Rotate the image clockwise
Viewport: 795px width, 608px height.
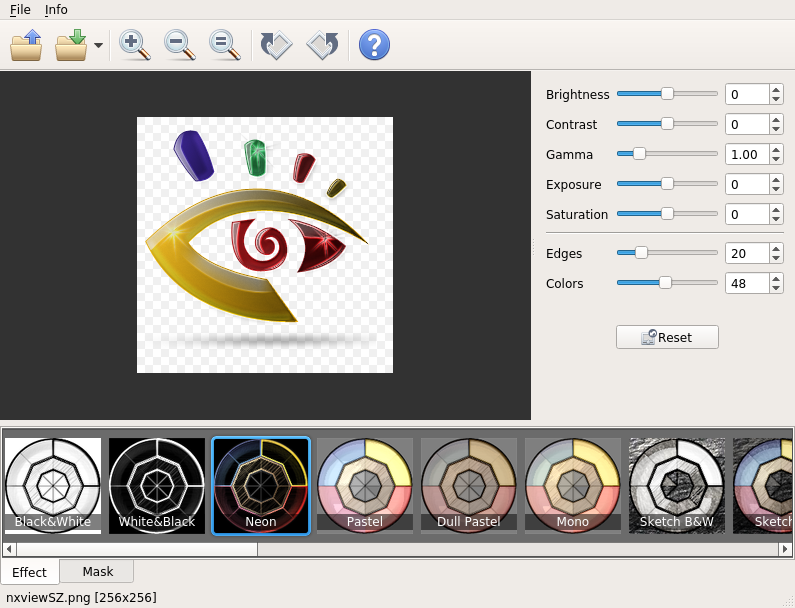click(x=322, y=45)
